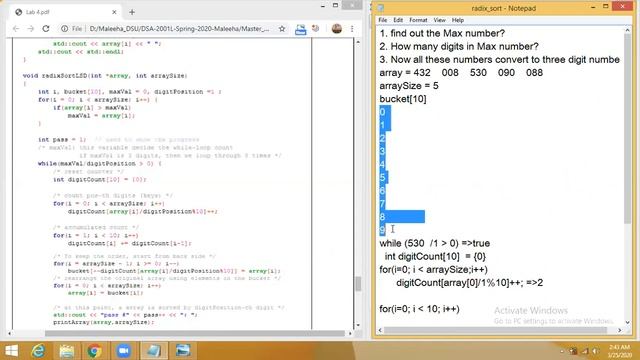This screenshot has width=640, height=360.
Task: Click the "for(i=0; i < 10; i++)" Notepad line
Action: click(419, 309)
